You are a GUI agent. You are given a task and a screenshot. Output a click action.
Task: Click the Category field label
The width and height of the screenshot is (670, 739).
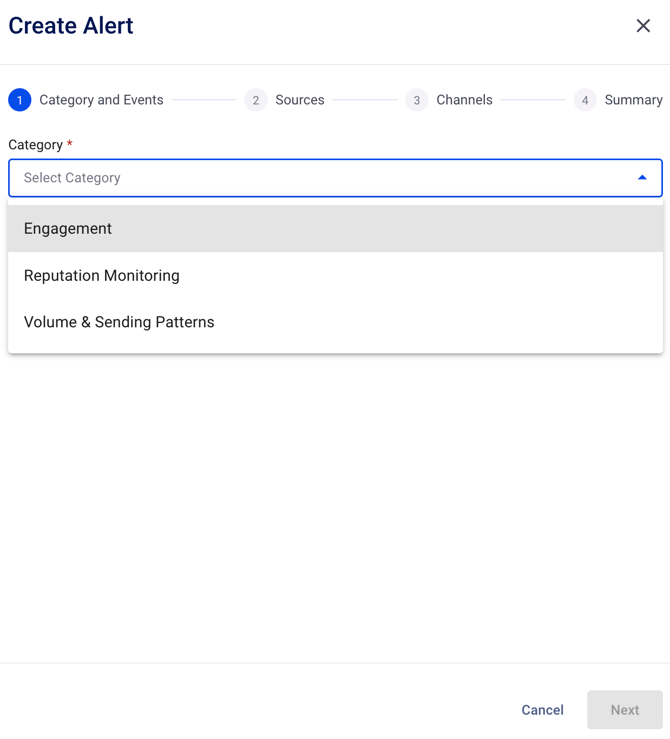(35, 145)
